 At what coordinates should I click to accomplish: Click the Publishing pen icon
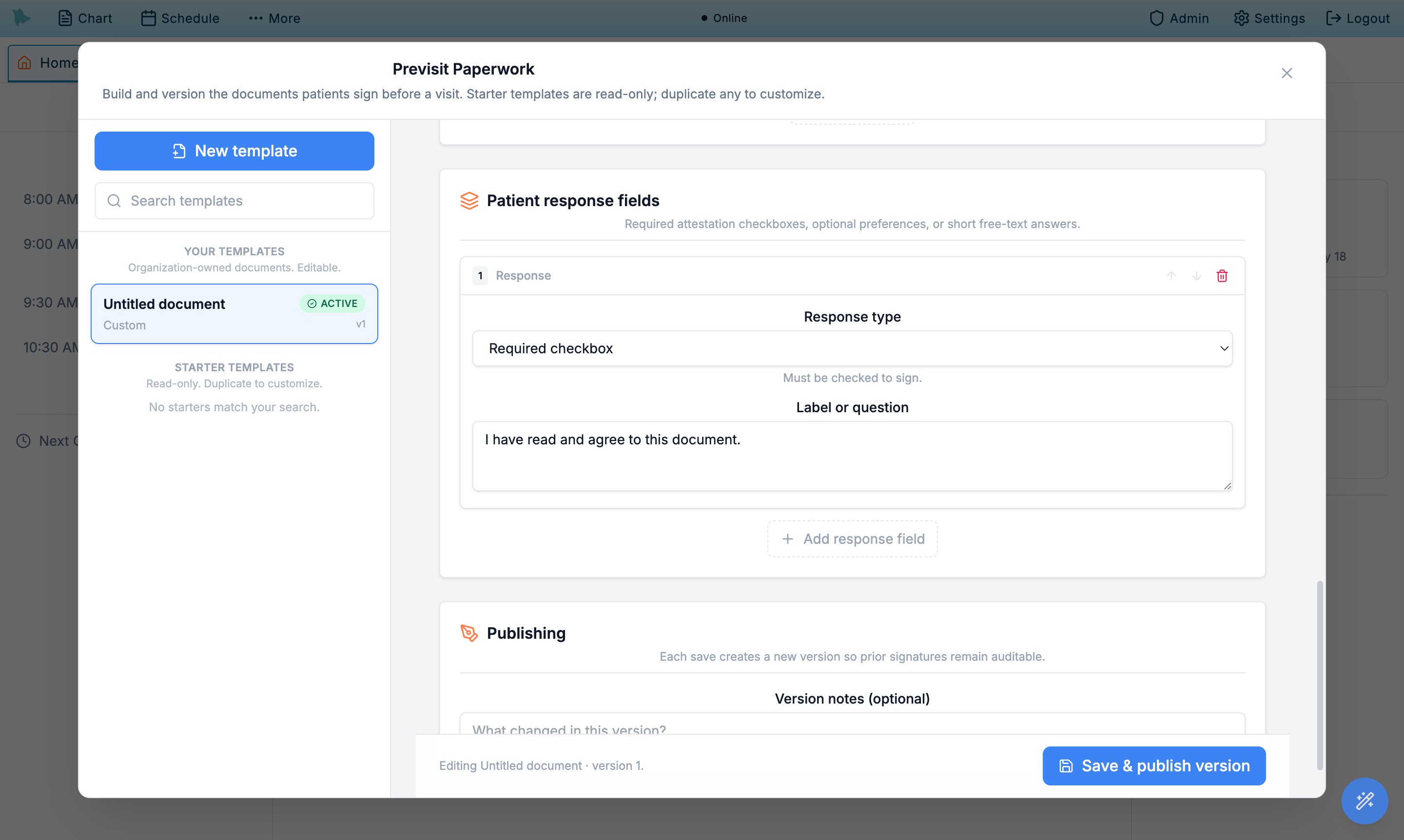(469, 633)
